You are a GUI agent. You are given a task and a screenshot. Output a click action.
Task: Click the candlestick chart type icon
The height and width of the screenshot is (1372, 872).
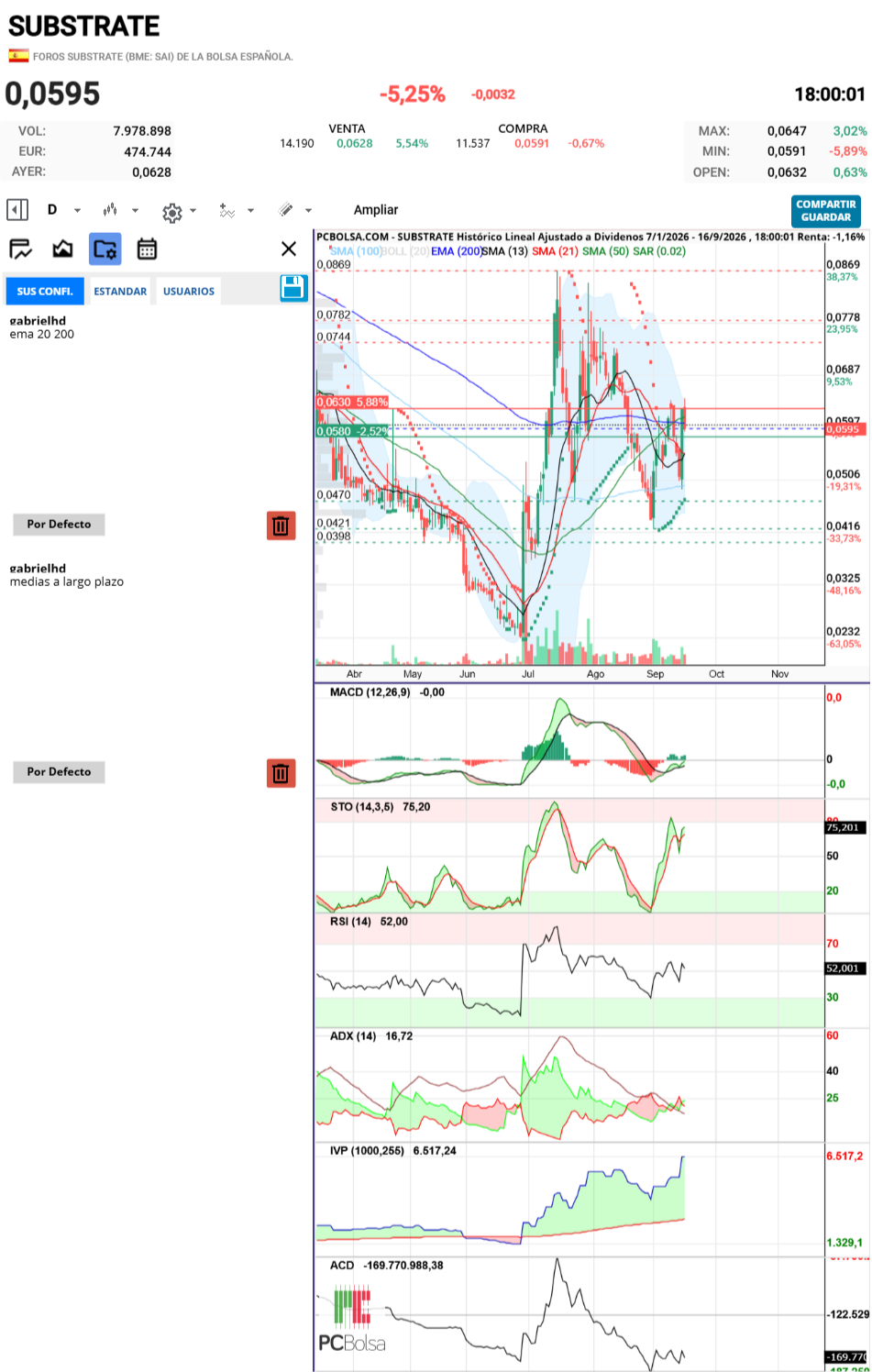point(110,210)
